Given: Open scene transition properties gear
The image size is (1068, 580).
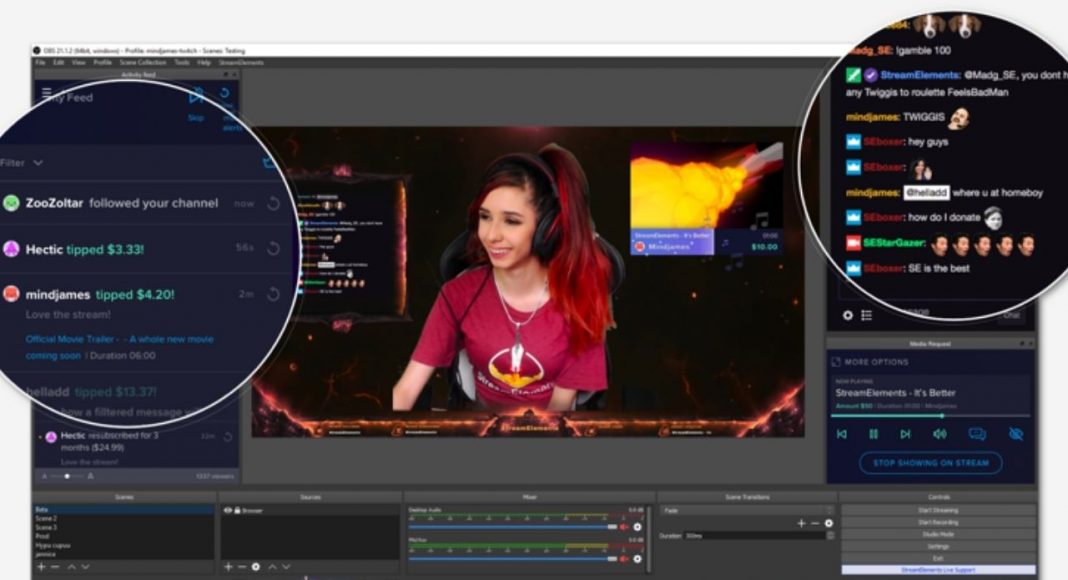Looking at the screenshot, I should tap(829, 523).
